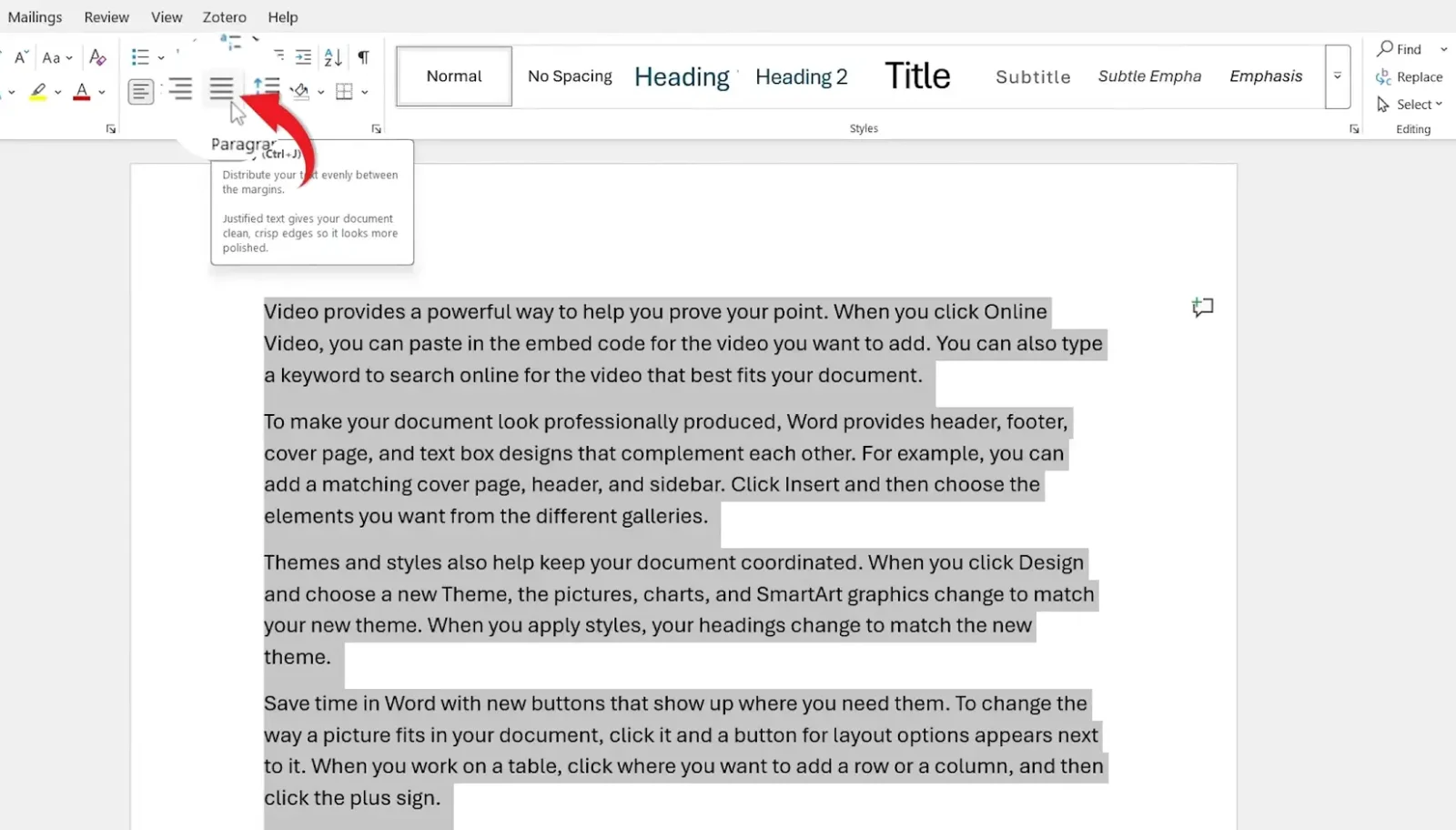The image size is (1456, 830).
Task: Apply the Subtitle style
Action: click(x=1033, y=76)
